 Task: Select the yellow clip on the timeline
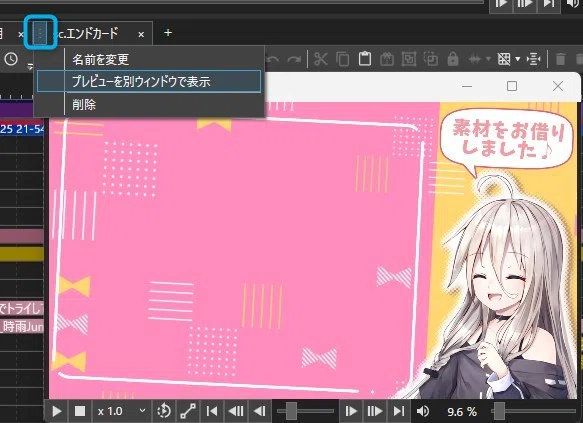pyautogui.click(x=22, y=254)
